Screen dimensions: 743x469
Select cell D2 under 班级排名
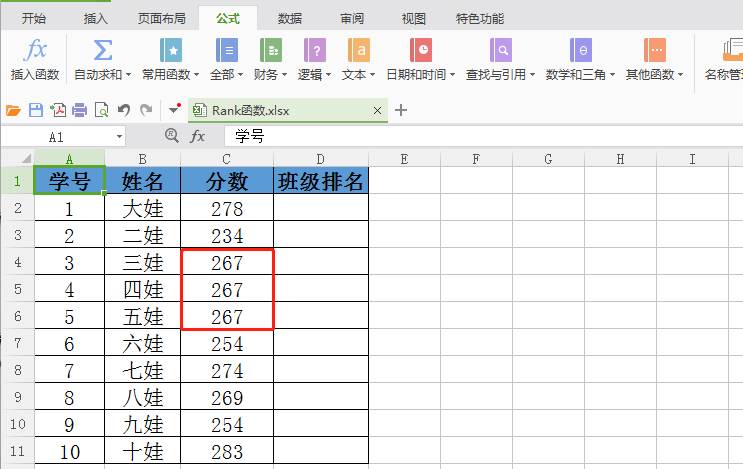[321, 207]
